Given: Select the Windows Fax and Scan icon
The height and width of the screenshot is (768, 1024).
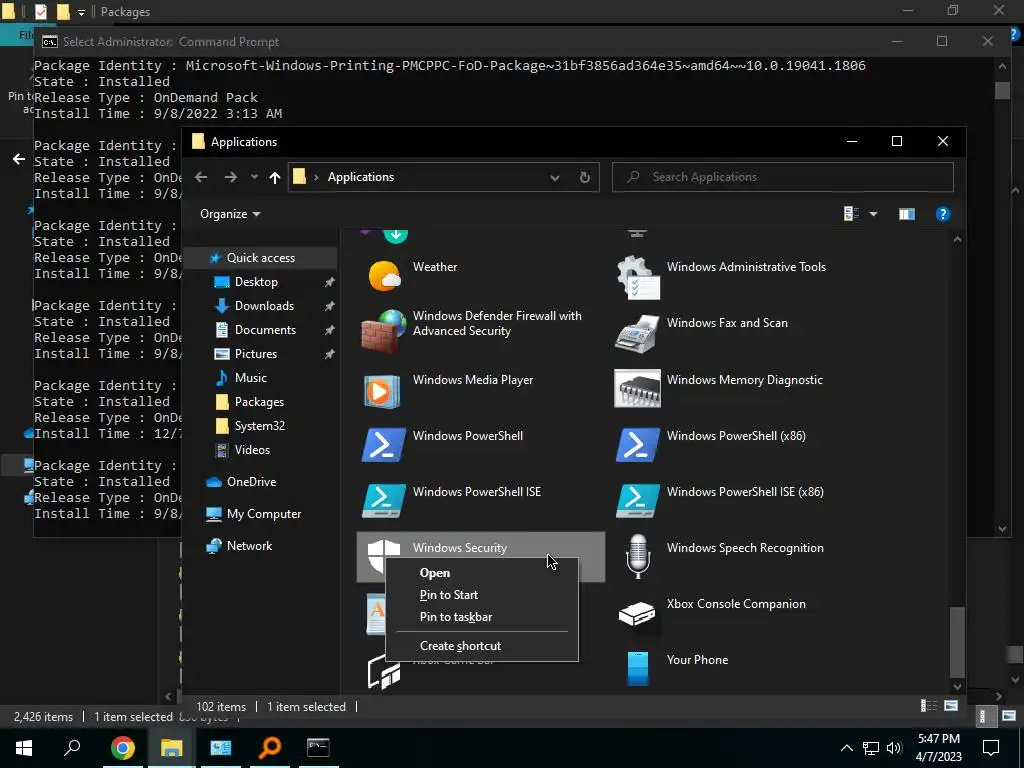Looking at the screenshot, I should (637, 333).
